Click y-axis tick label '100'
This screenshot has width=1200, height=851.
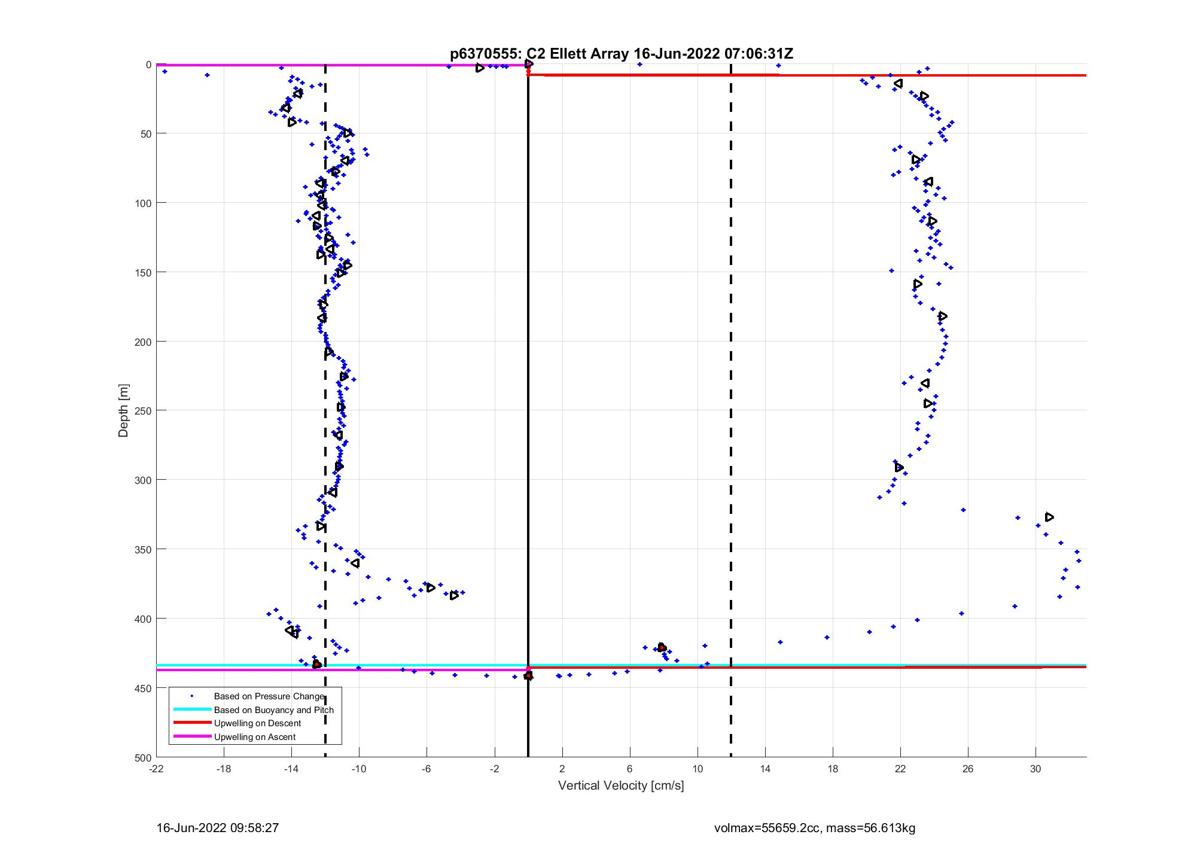point(142,203)
